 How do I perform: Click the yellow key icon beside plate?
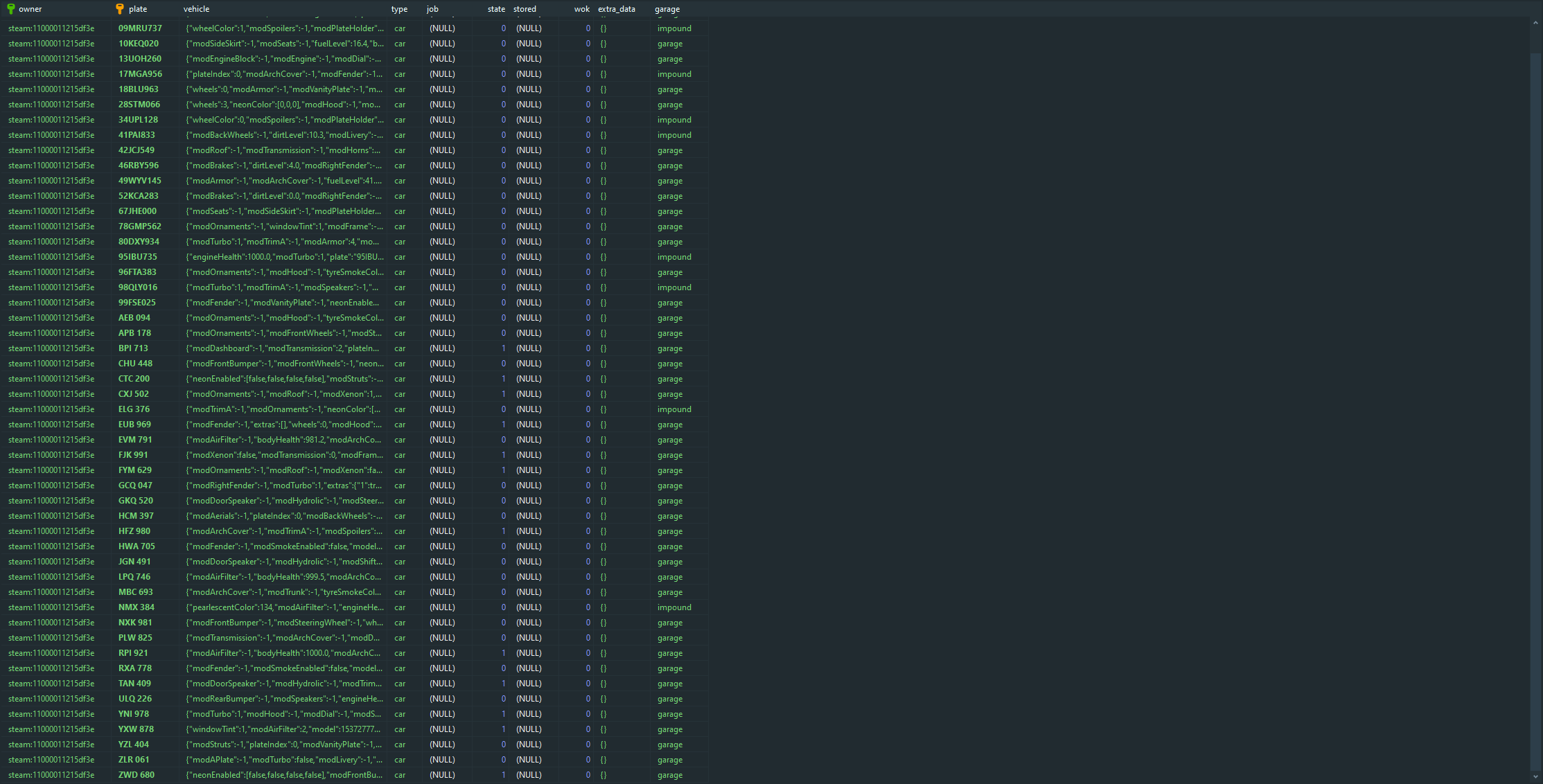click(120, 9)
